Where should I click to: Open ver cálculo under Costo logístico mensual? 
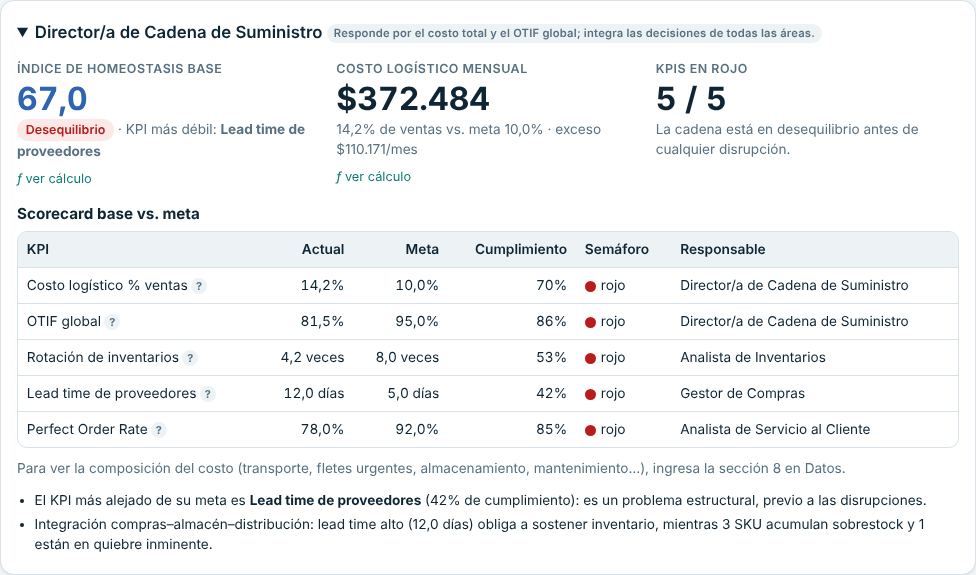point(373,177)
